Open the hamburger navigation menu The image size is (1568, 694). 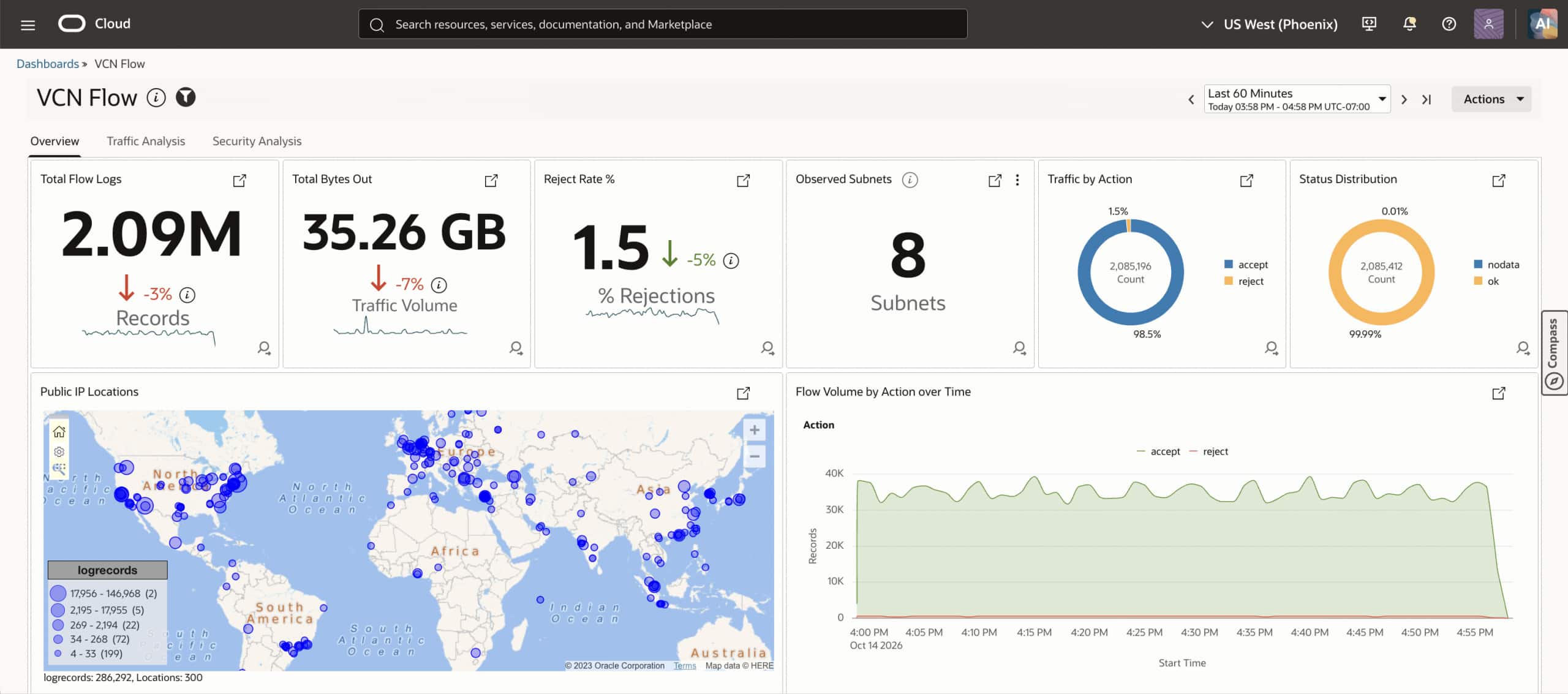(x=28, y=25)
